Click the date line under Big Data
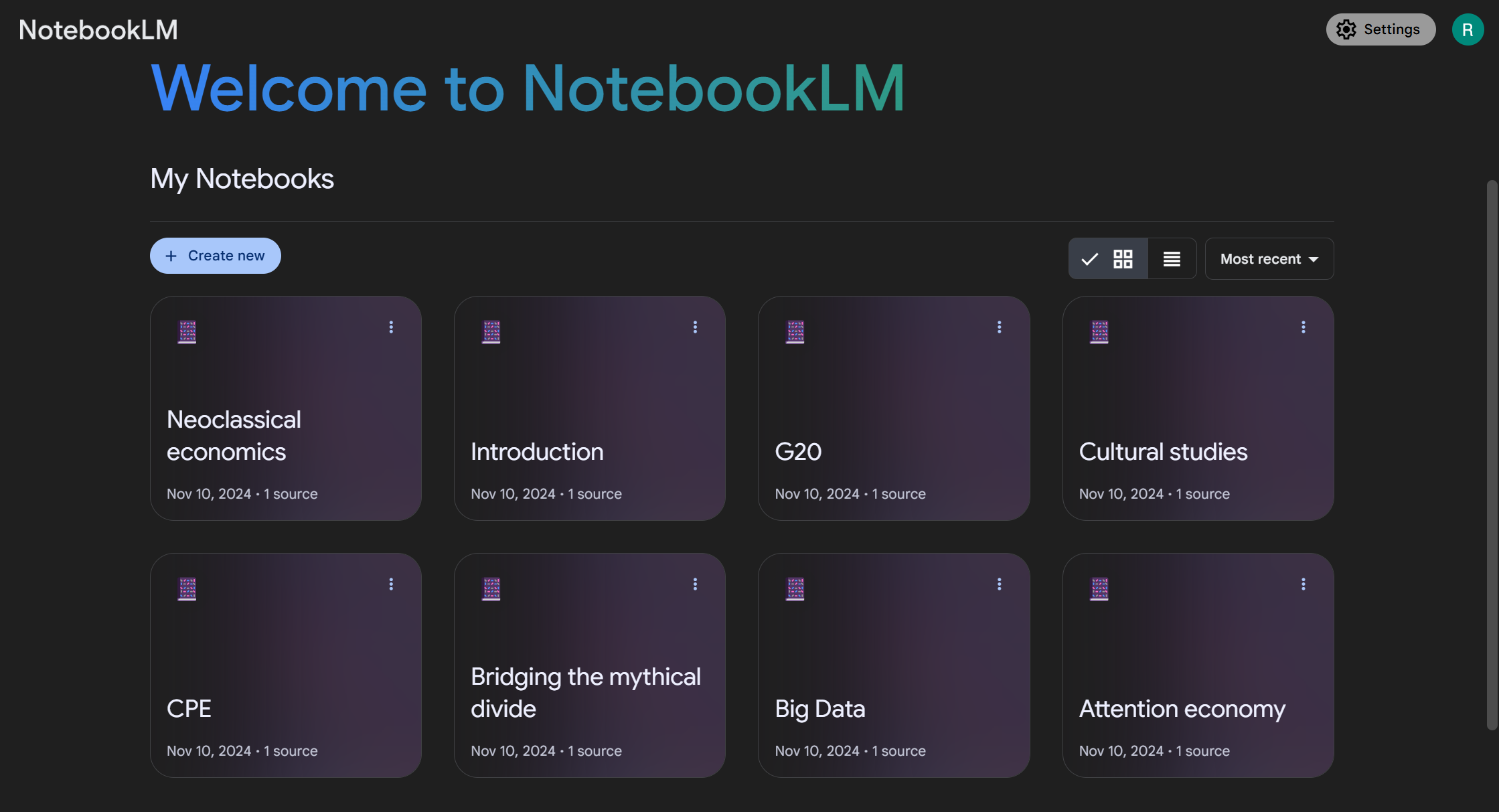 click(850, 751)
